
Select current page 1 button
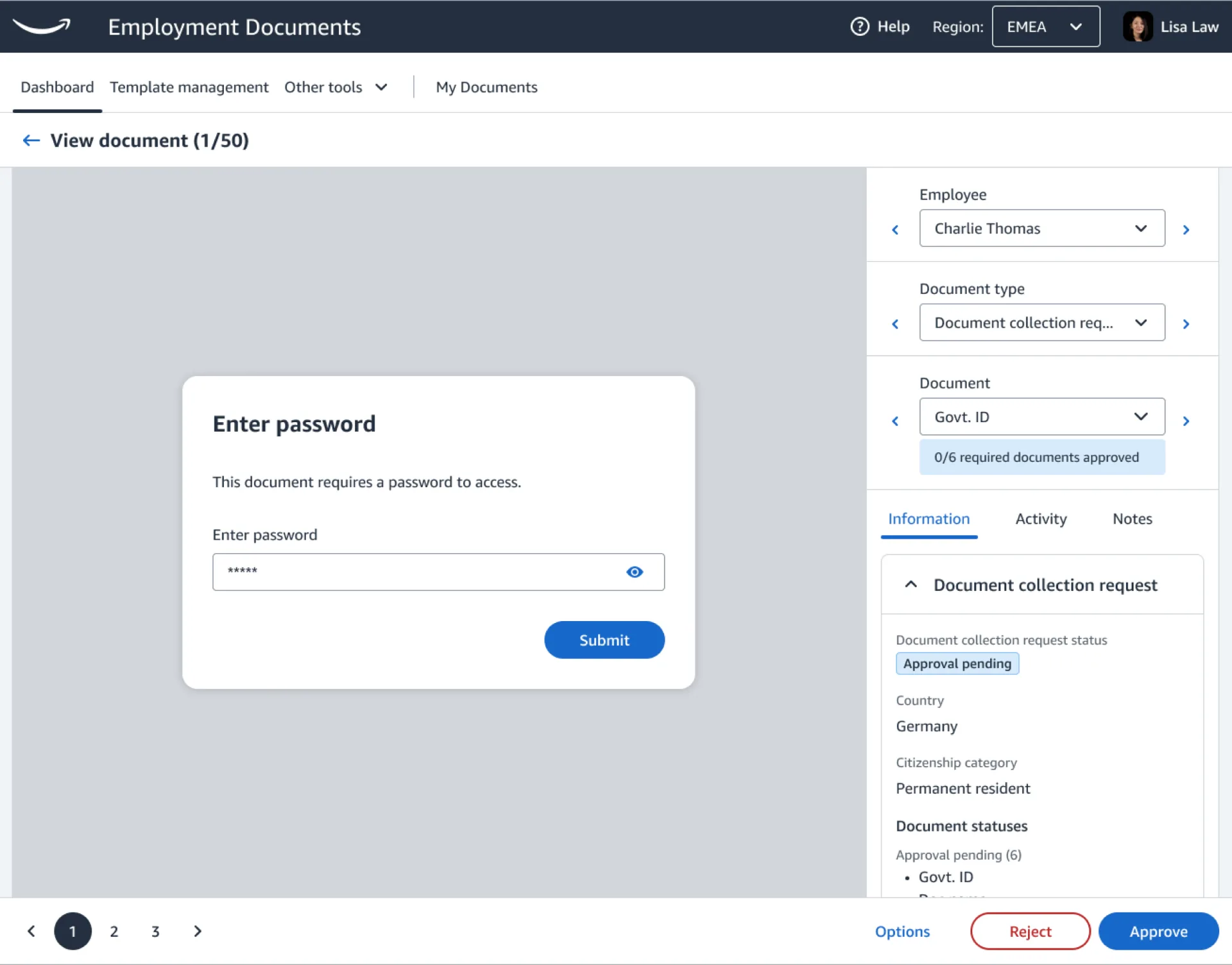[x=73, y=931]
